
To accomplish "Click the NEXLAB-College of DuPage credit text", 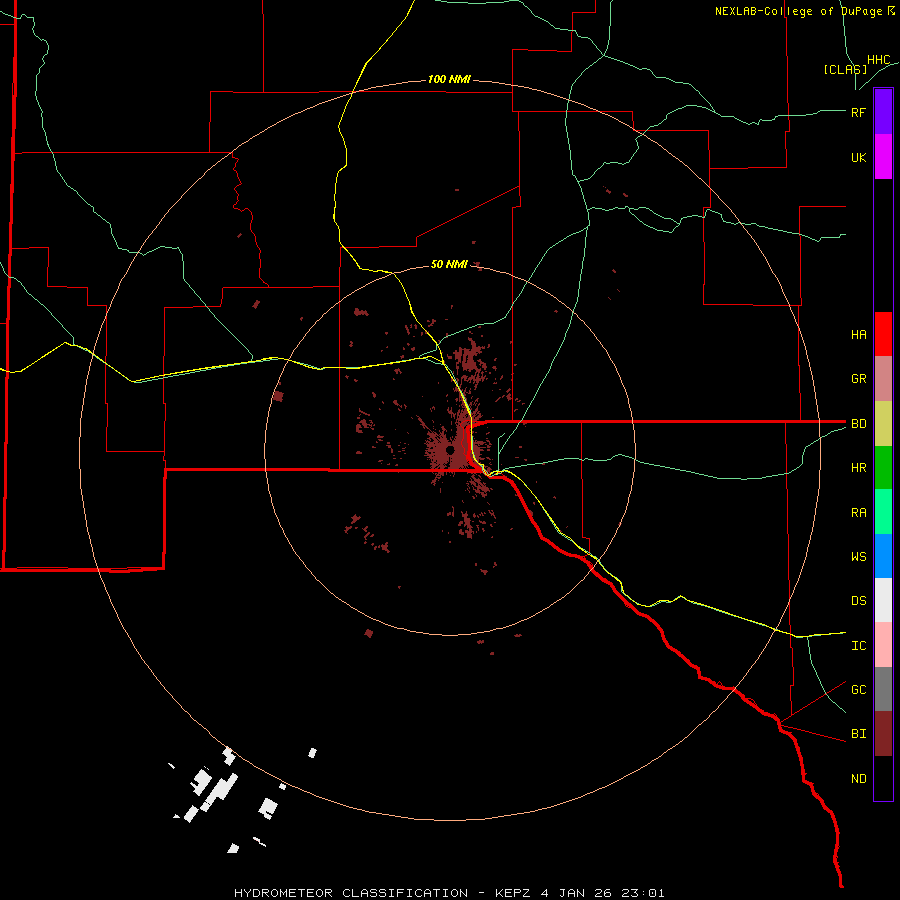I will 804,11.
